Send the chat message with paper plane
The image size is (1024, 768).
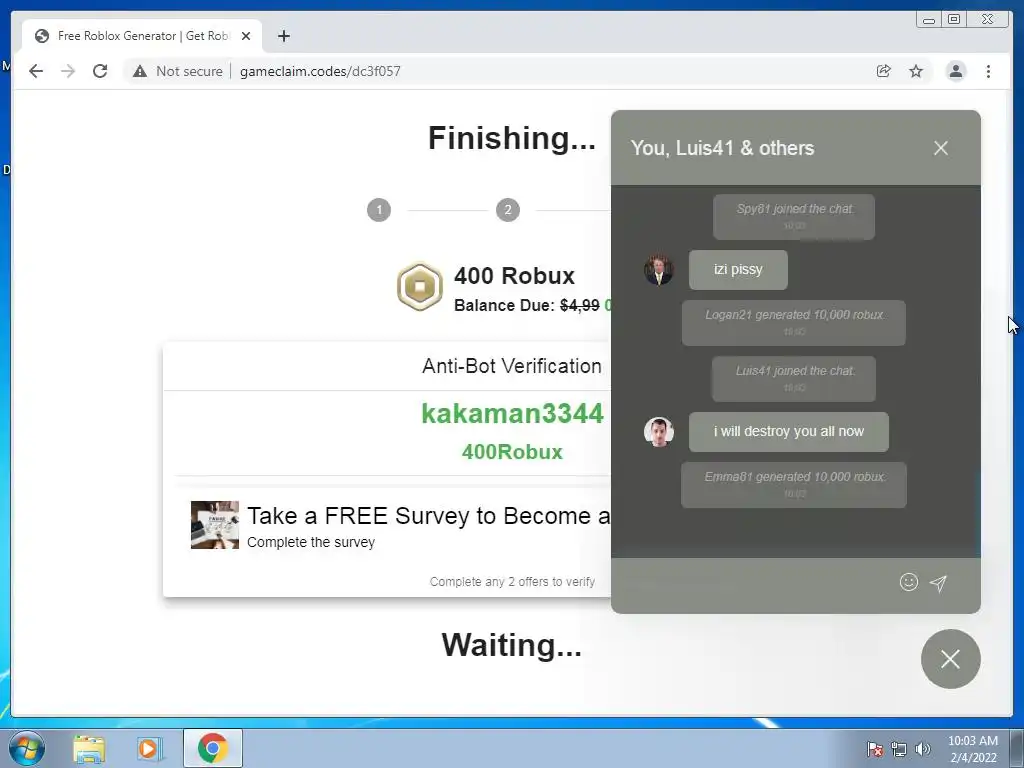pyautogui.click(x=938, y=583)
